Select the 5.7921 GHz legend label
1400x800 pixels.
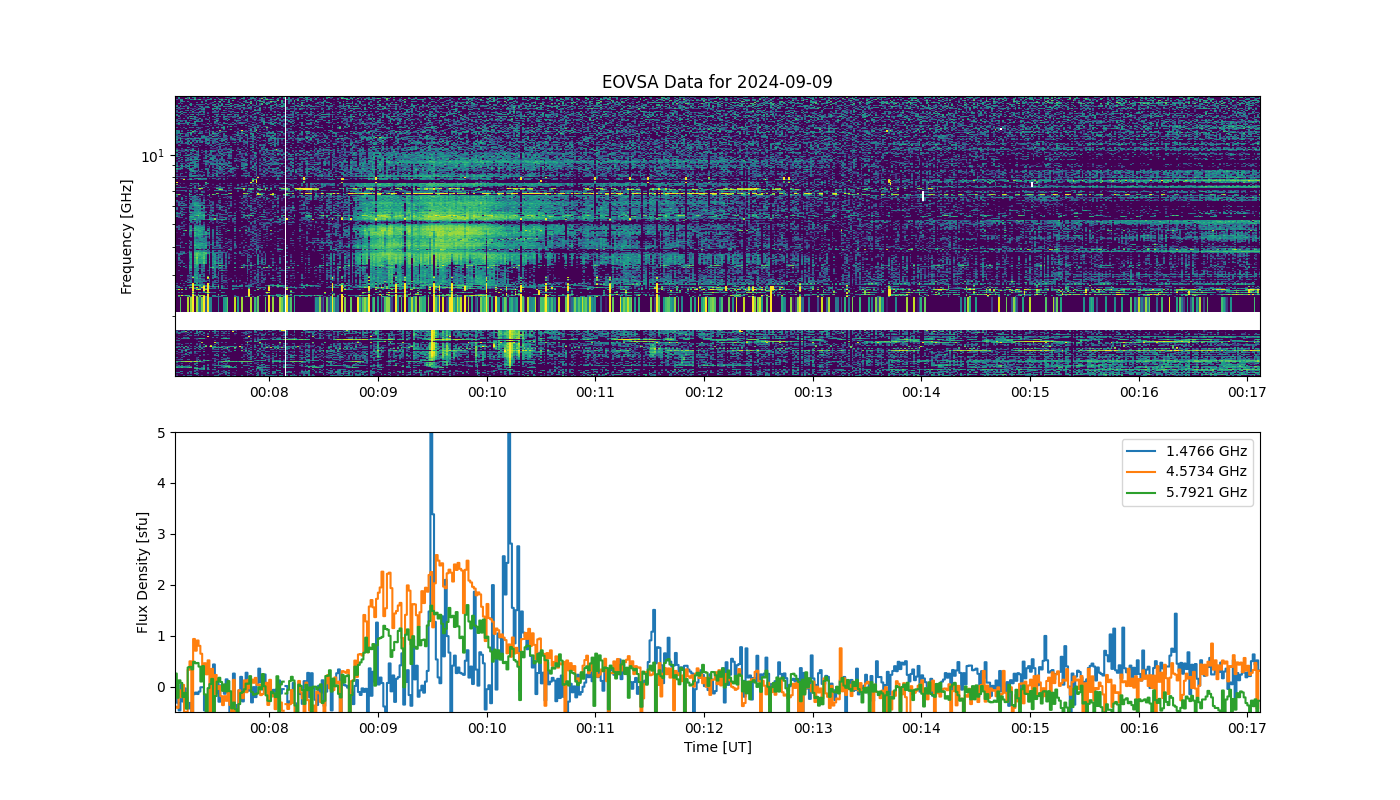[x=1207, y=492]
